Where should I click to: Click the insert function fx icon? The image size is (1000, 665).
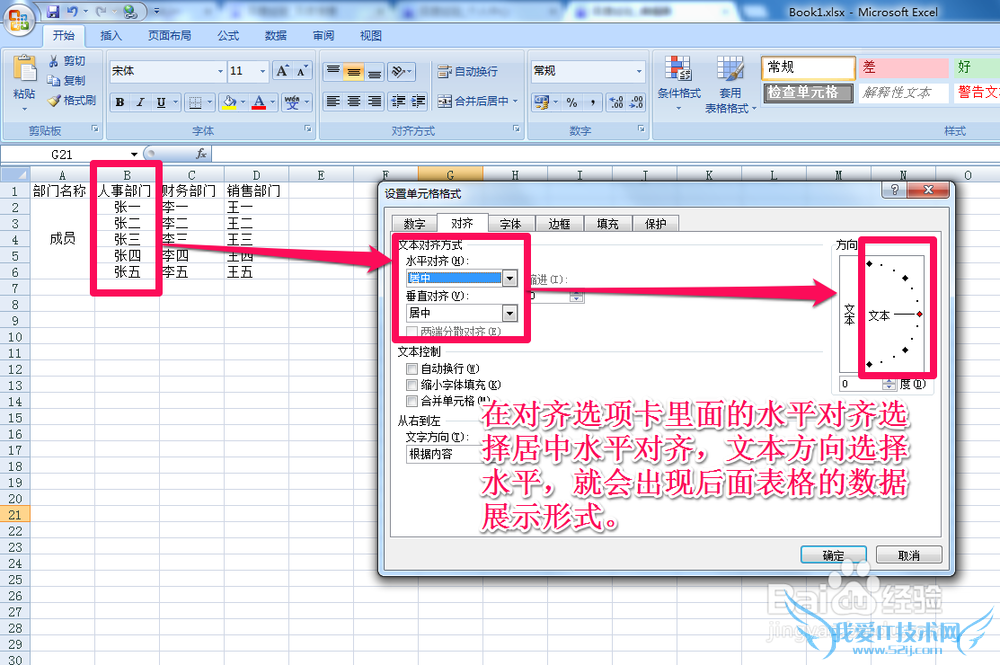pos(201,154)
